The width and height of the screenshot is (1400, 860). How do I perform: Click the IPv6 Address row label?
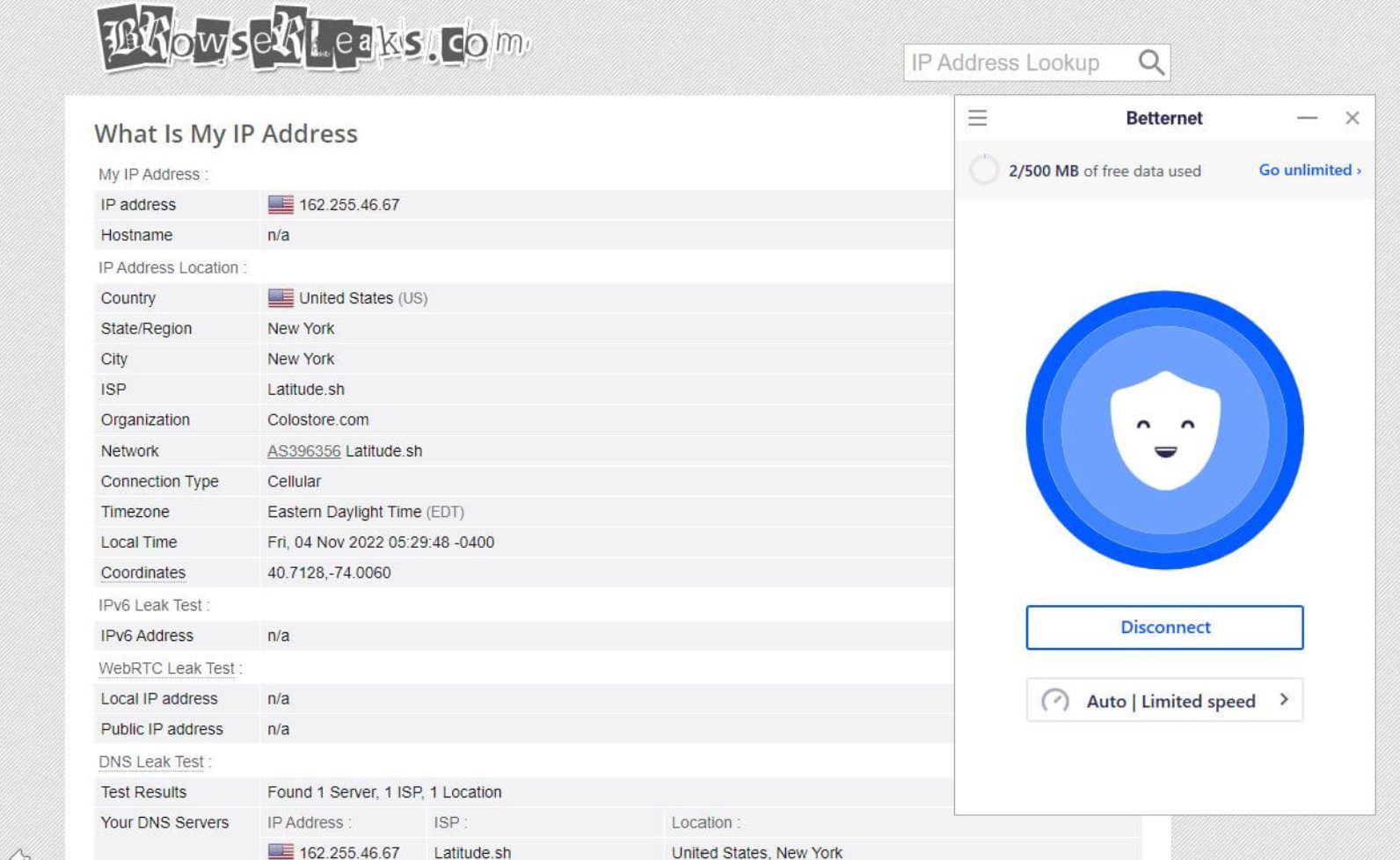(x=147, y=636)
